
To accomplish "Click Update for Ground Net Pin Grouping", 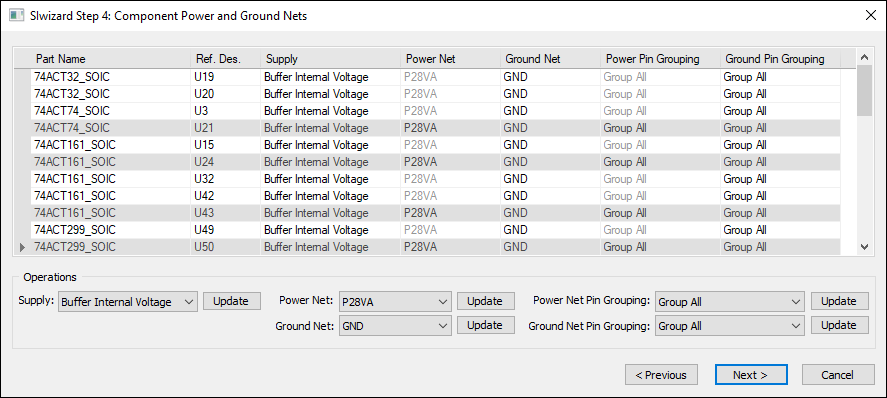I will pos(839,325).
